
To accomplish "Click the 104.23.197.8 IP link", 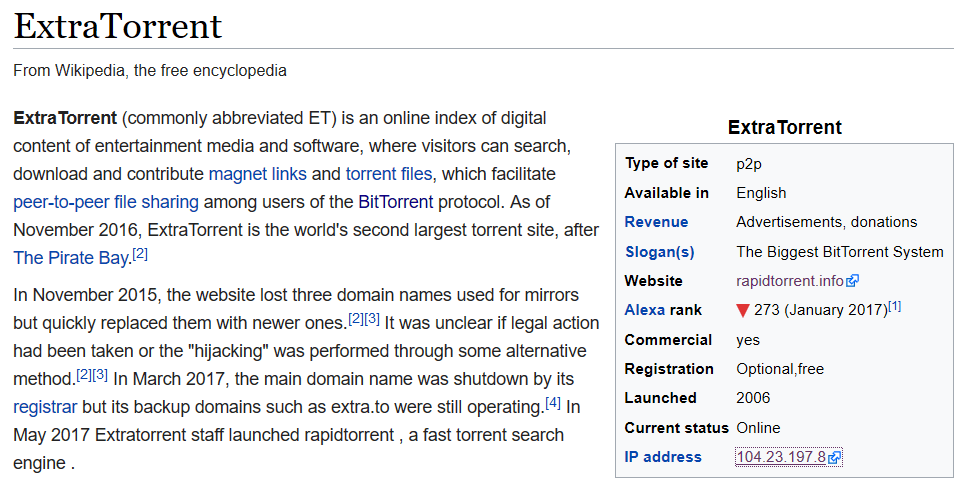I will click(x=781, y=457).
